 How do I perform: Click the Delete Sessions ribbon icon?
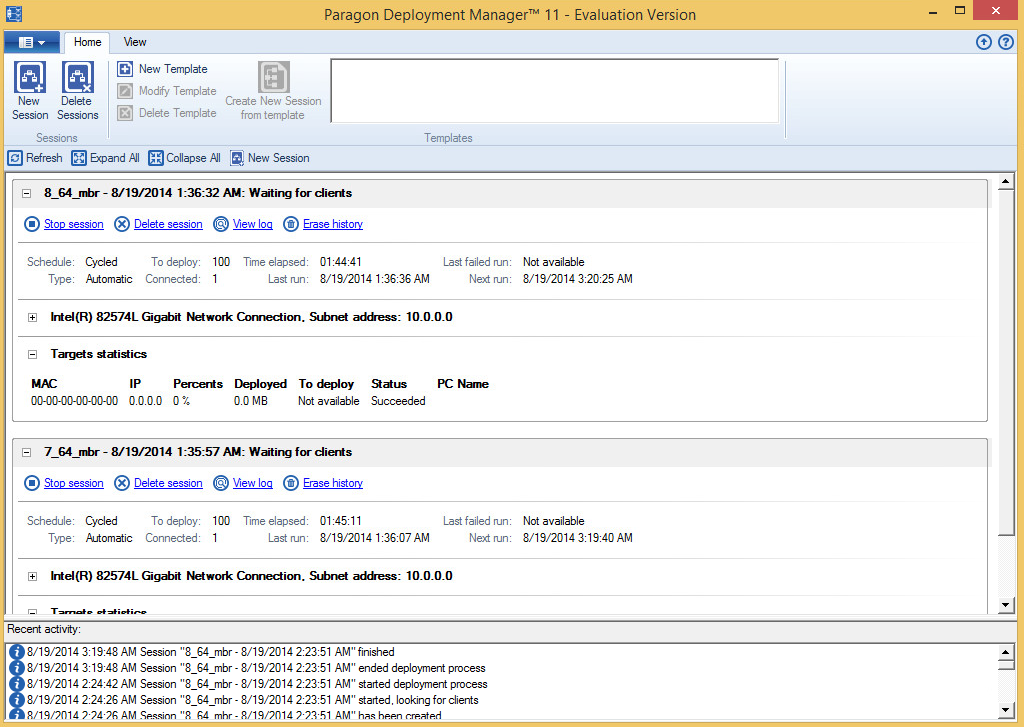pyautogui.click(x=78, y=77)
